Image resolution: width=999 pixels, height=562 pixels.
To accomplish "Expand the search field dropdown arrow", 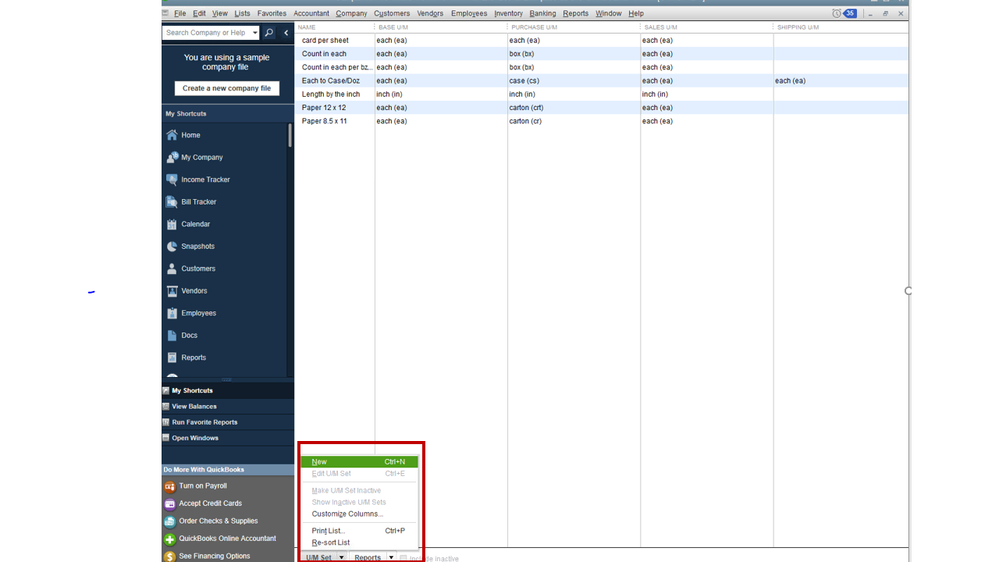I will point(255,32).
